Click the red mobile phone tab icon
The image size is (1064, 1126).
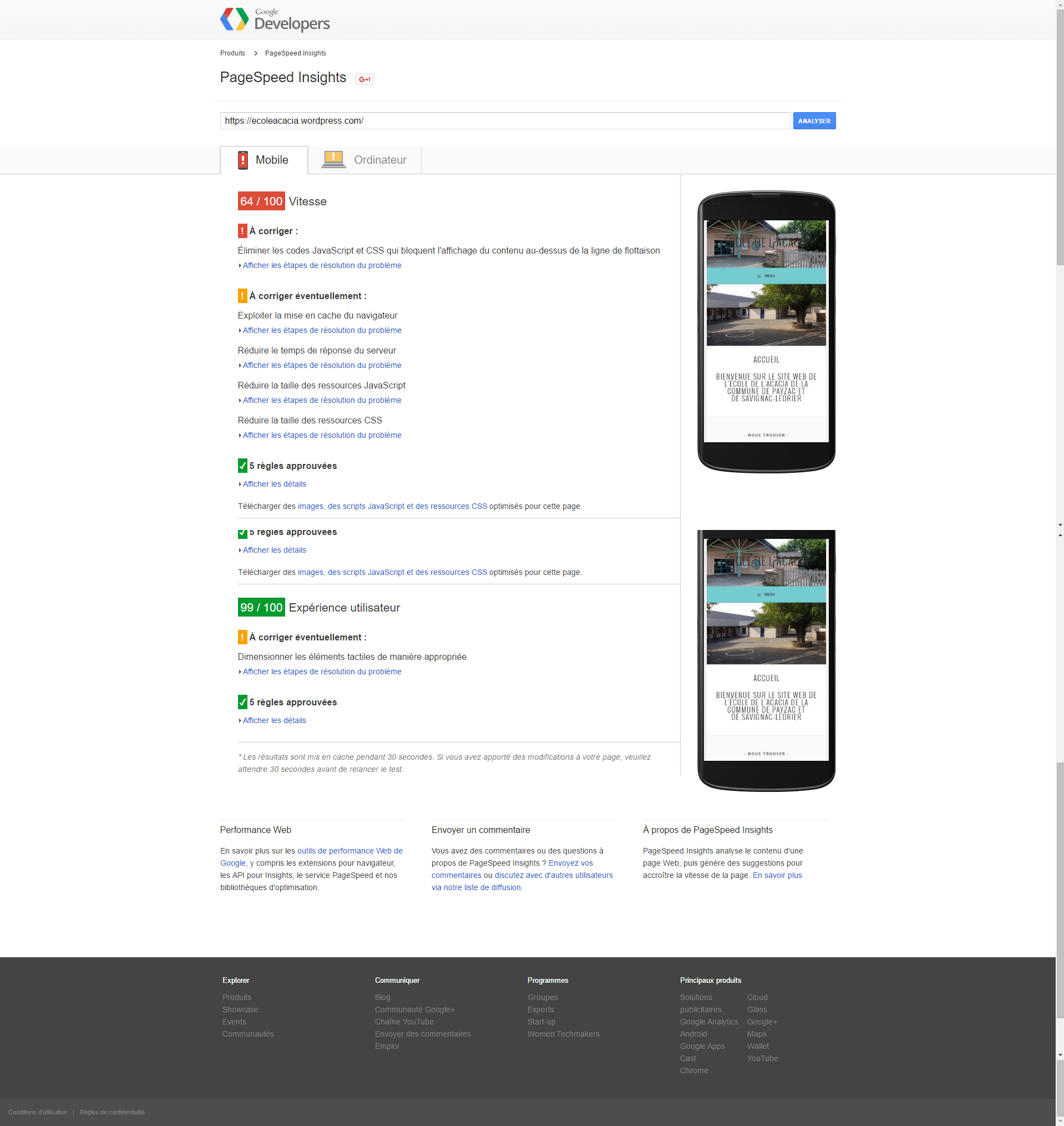click(243, 160)
